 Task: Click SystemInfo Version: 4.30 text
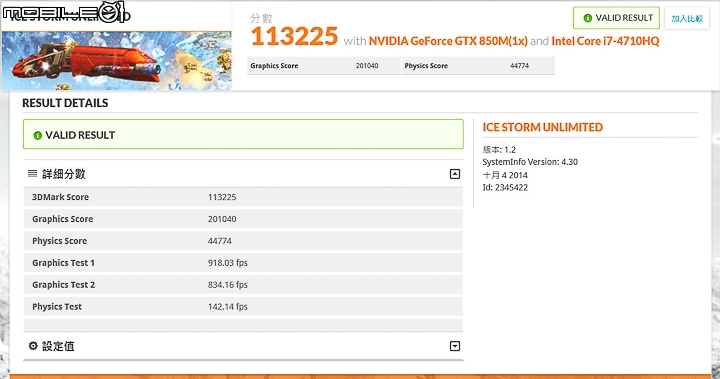pos(530,162)
